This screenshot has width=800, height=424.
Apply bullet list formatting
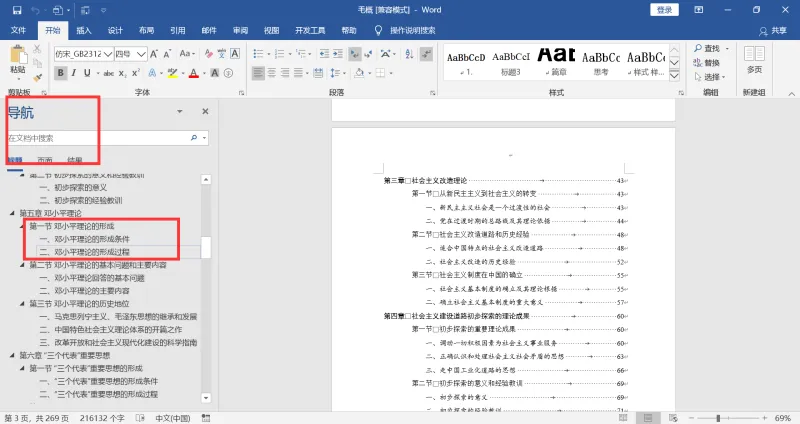point(258,54)
